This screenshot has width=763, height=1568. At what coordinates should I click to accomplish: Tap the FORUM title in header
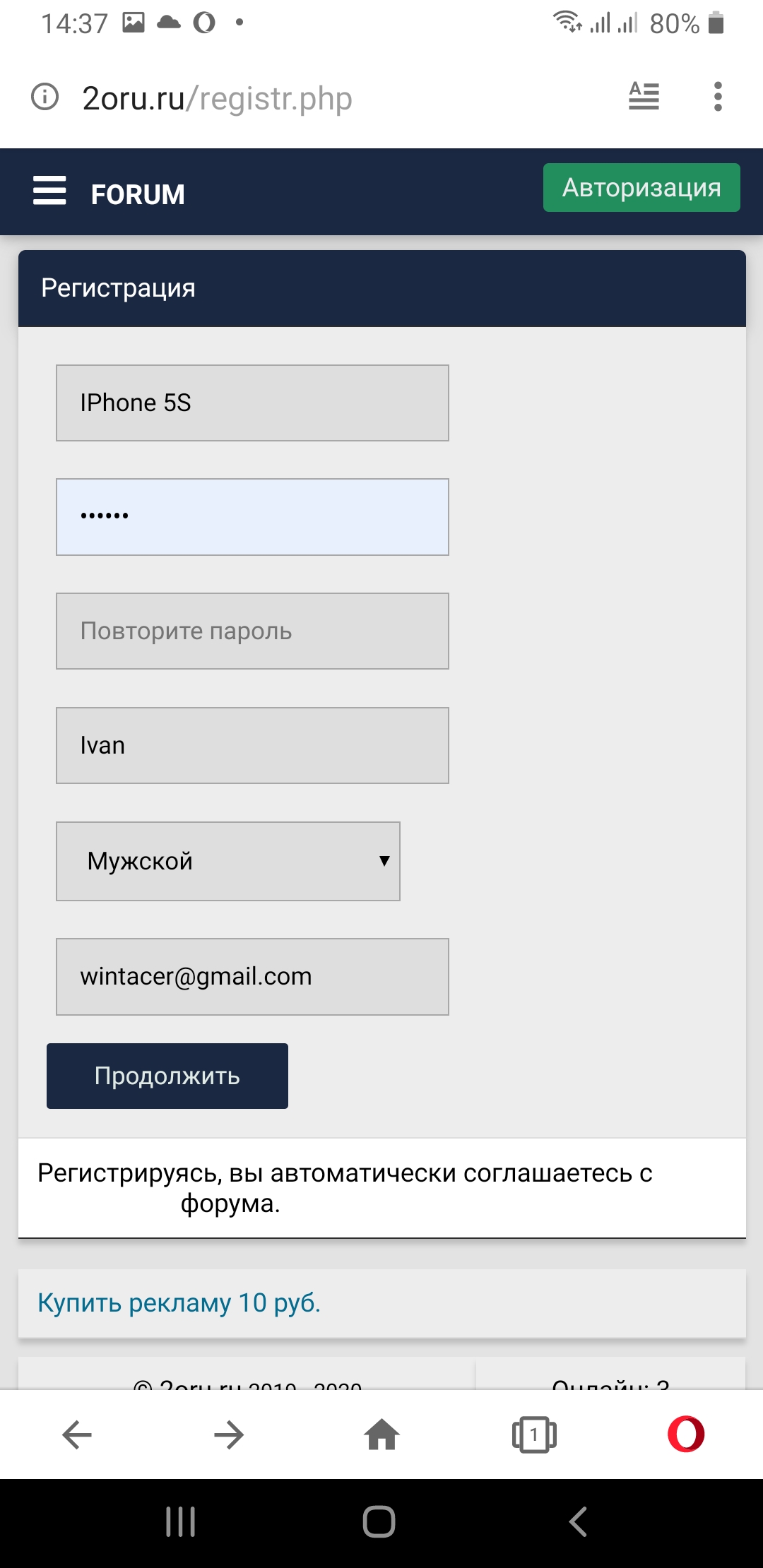point(138,194)
